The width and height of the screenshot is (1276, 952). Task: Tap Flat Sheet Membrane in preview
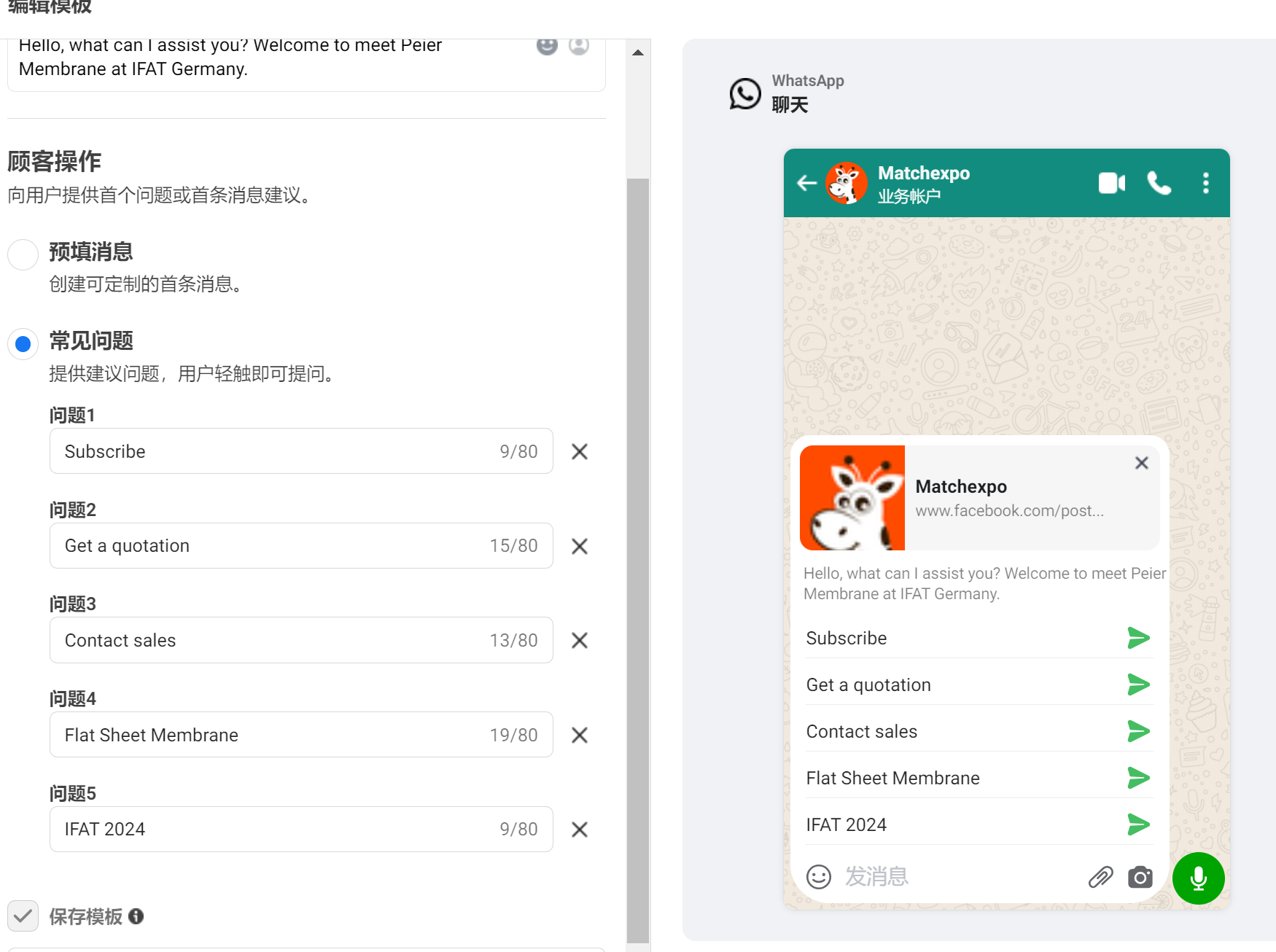point(893,778)
